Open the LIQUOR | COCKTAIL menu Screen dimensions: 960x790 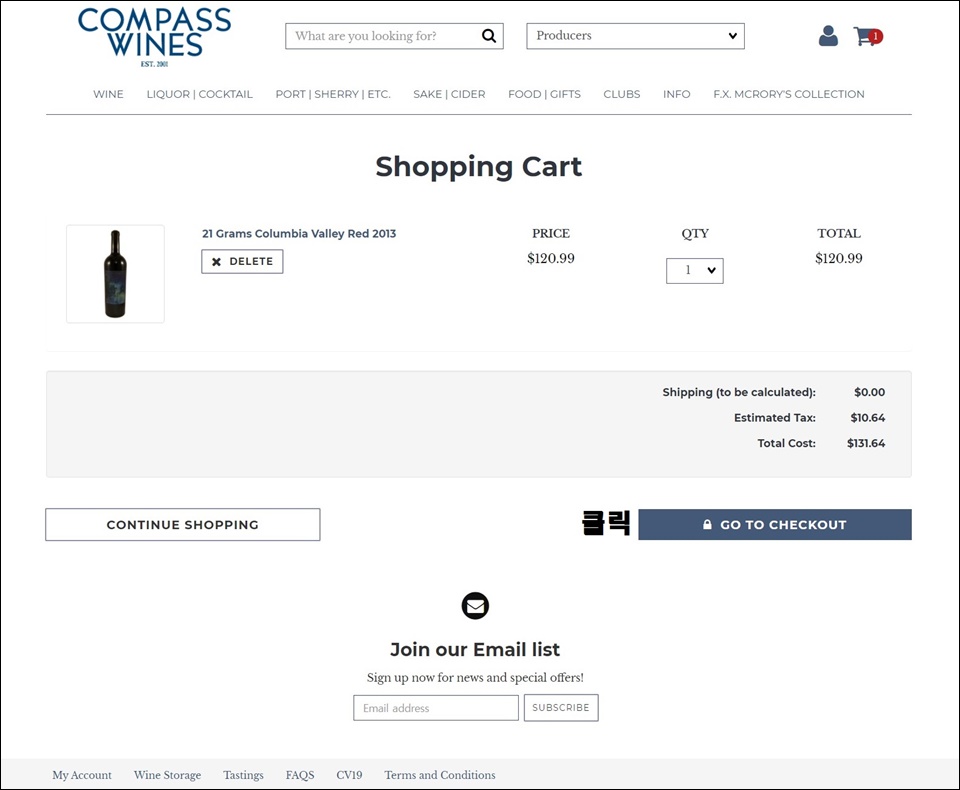pos(200,94)
